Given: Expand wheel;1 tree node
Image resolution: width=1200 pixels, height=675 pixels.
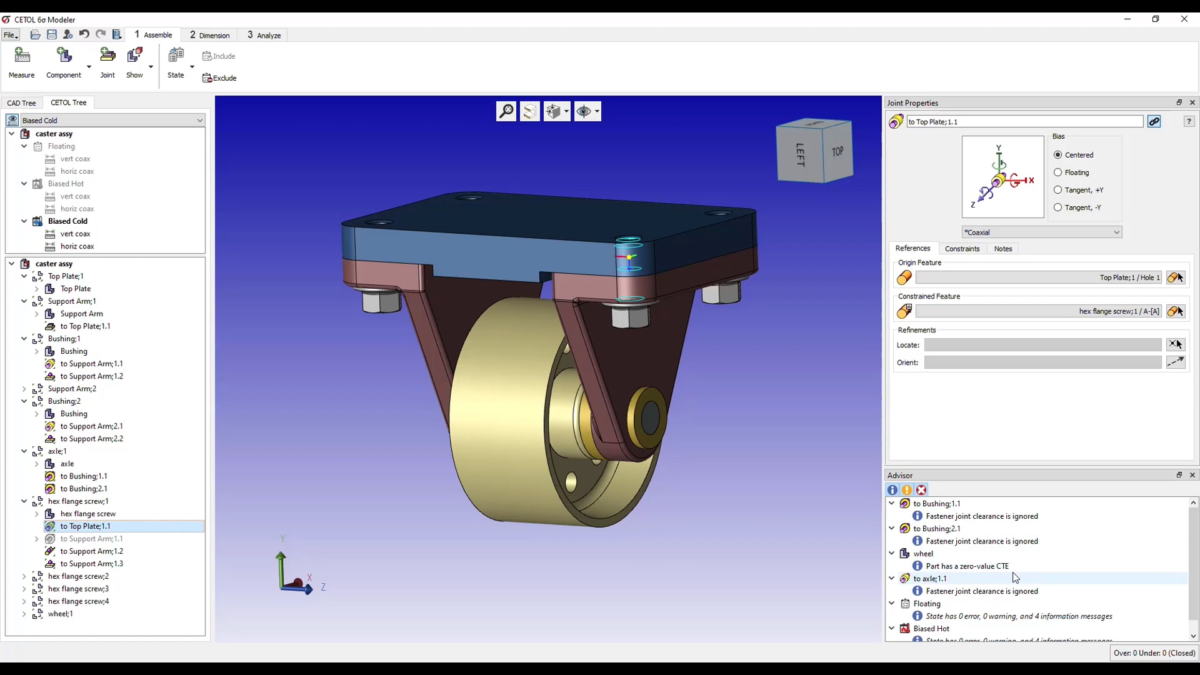Looking at the screenshot, I should pos(25,614).
